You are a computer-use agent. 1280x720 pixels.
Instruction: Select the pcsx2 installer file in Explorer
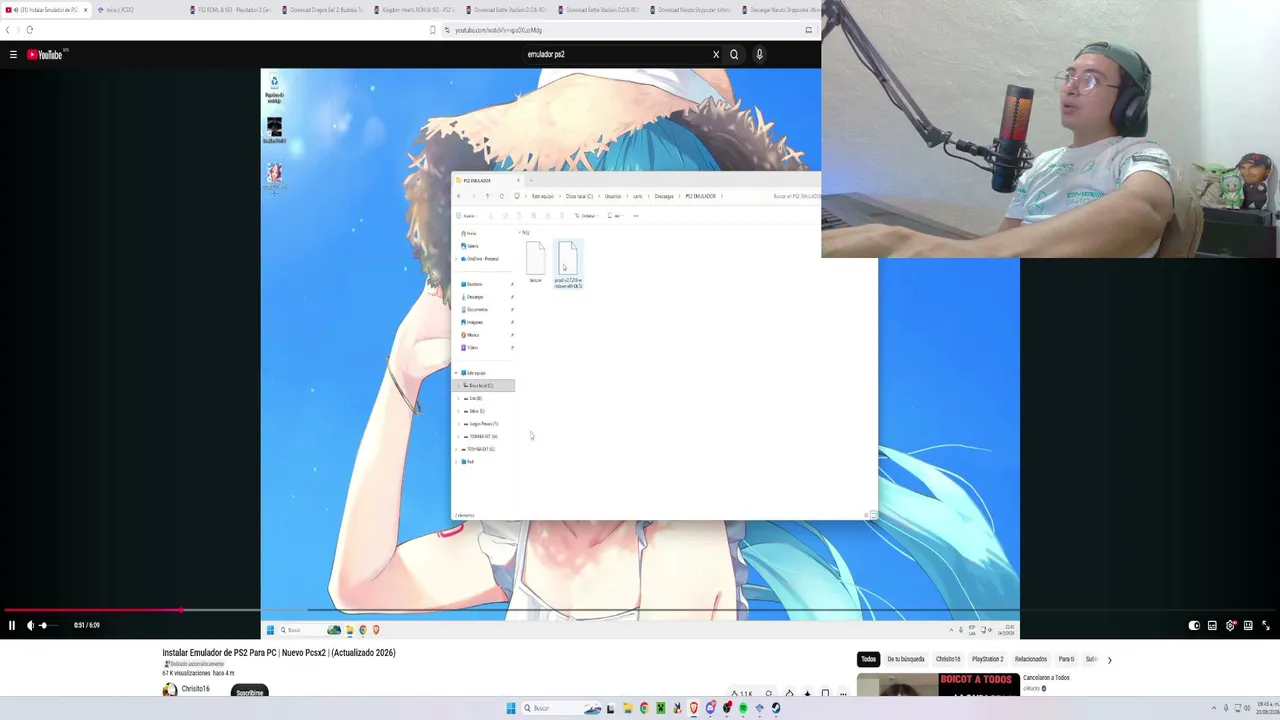click(568, 265)
